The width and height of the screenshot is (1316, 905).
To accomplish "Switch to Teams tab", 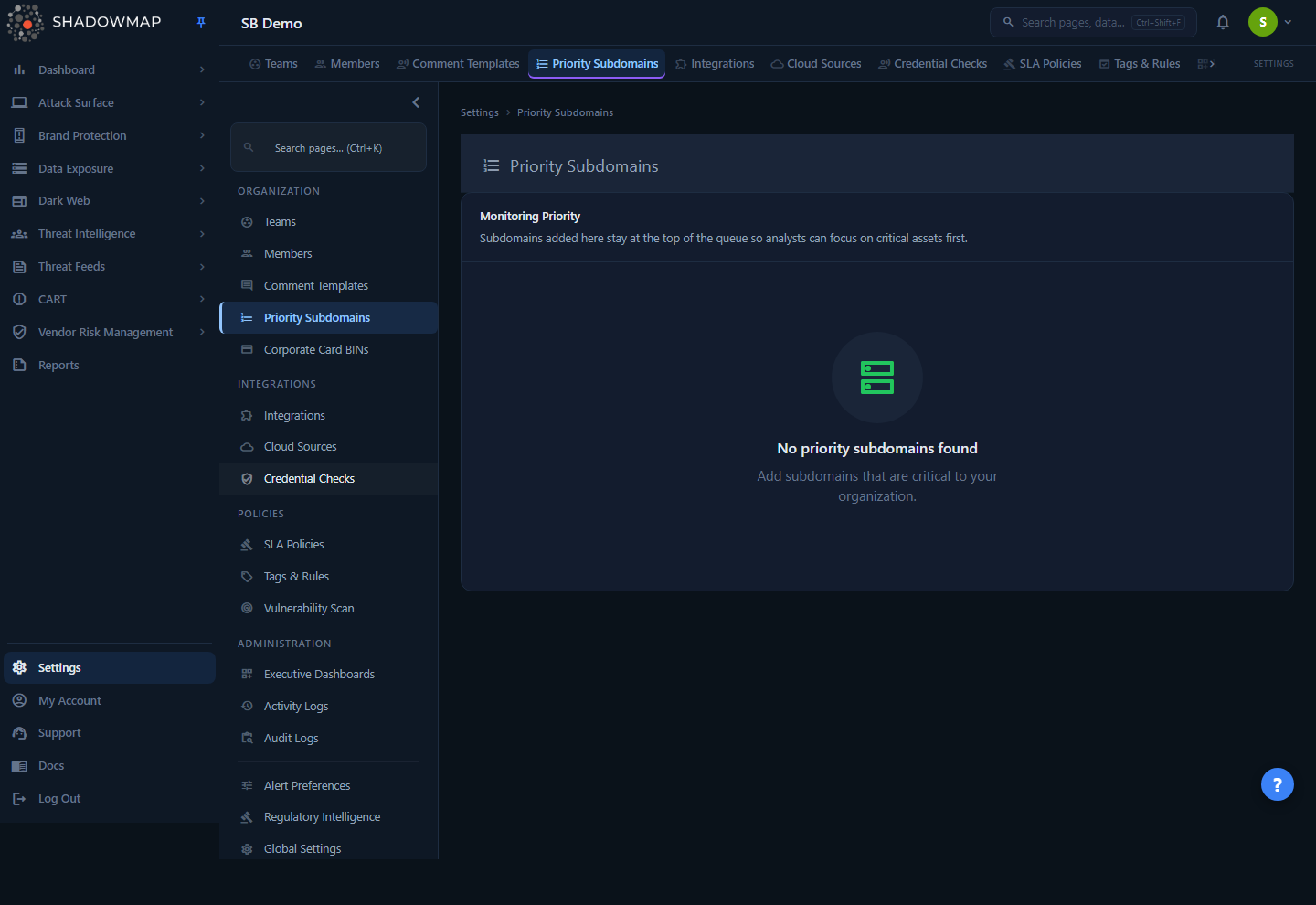I will point(273,63).
